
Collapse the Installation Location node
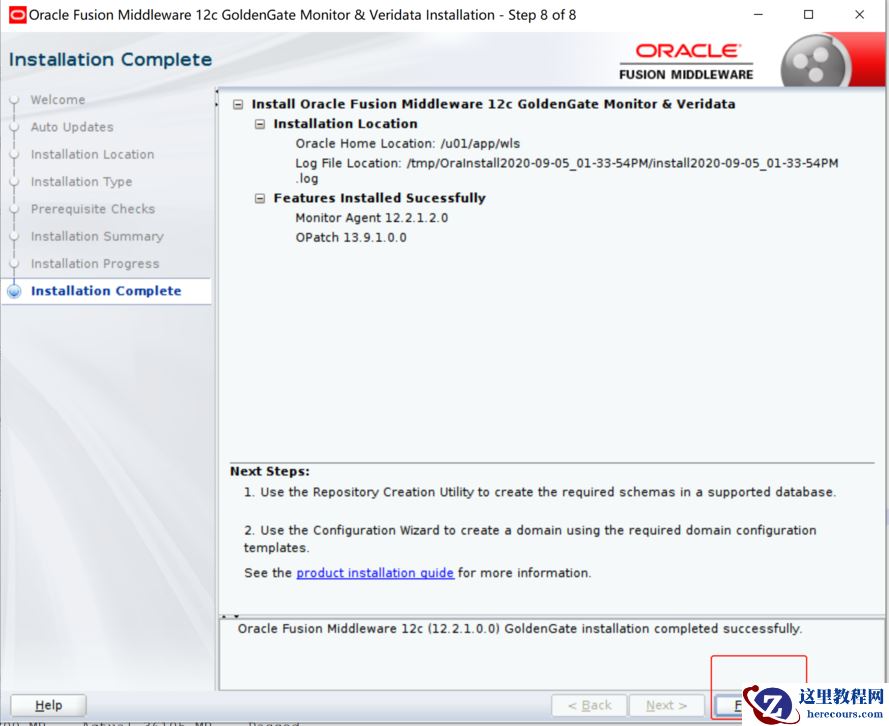point(260,124)
